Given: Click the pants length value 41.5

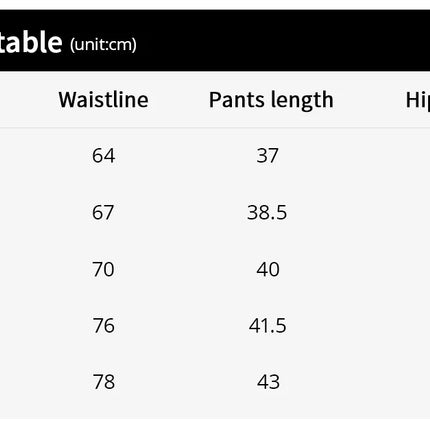Looking at the screenshot, I should 267,325.
